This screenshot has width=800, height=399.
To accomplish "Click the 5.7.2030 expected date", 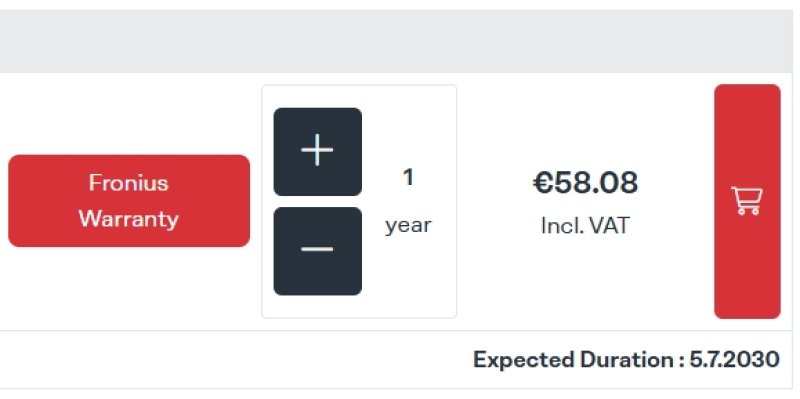I will [735, 360].
